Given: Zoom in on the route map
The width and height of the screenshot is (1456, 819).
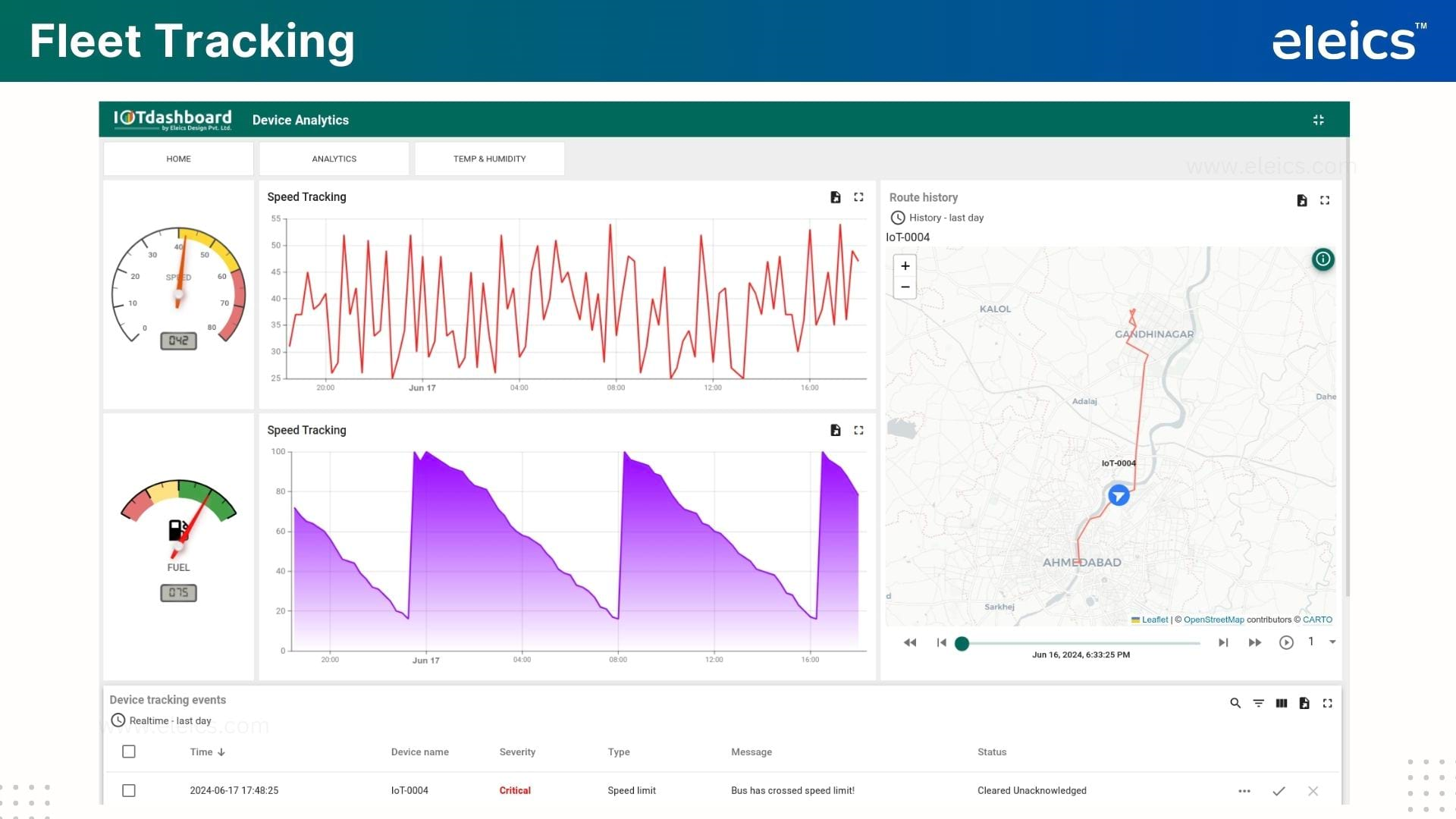Looking at the screenshot, I should coord(905,266).
